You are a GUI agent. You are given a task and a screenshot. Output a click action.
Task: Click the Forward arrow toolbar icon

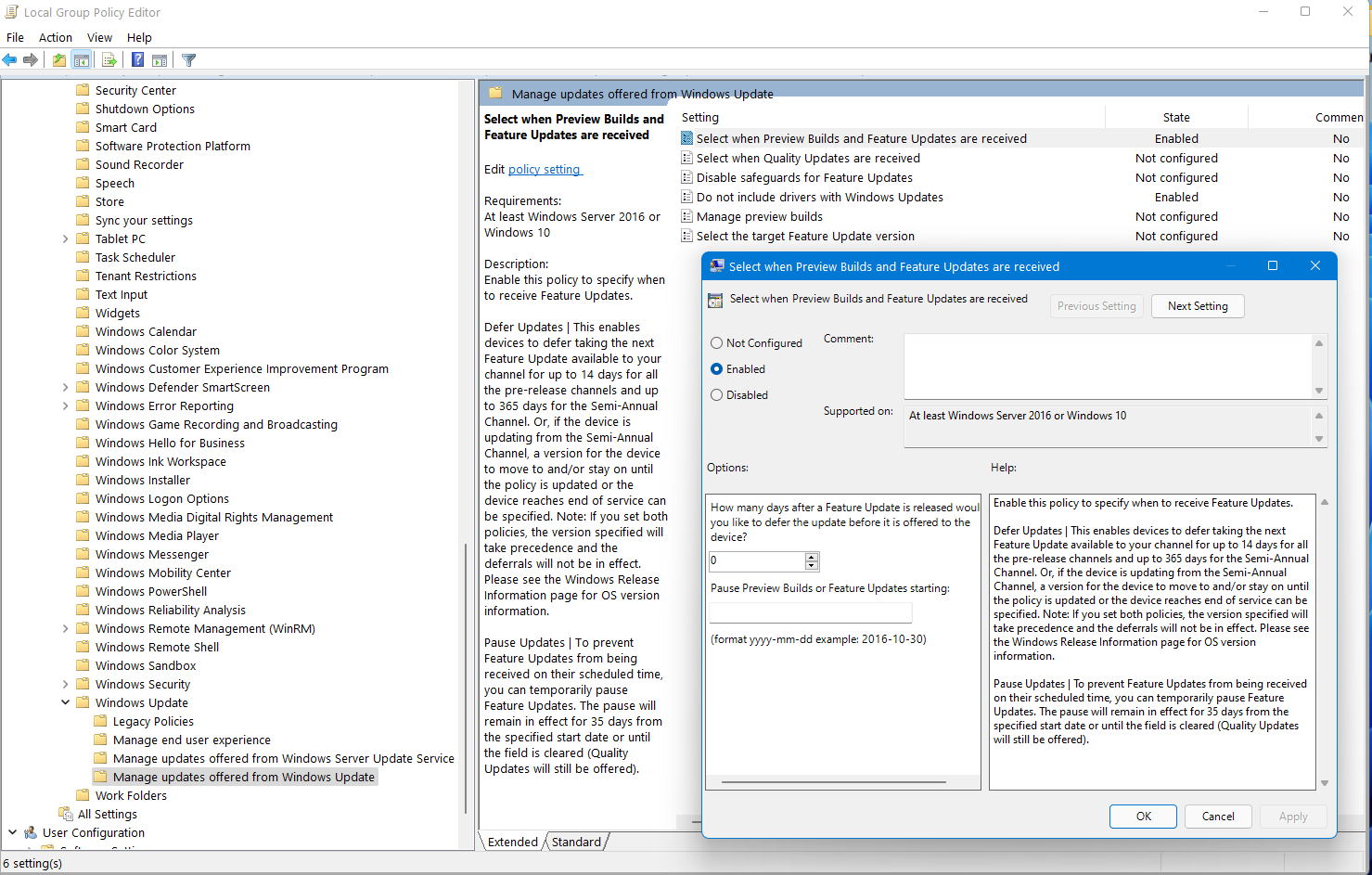(31, 60)
